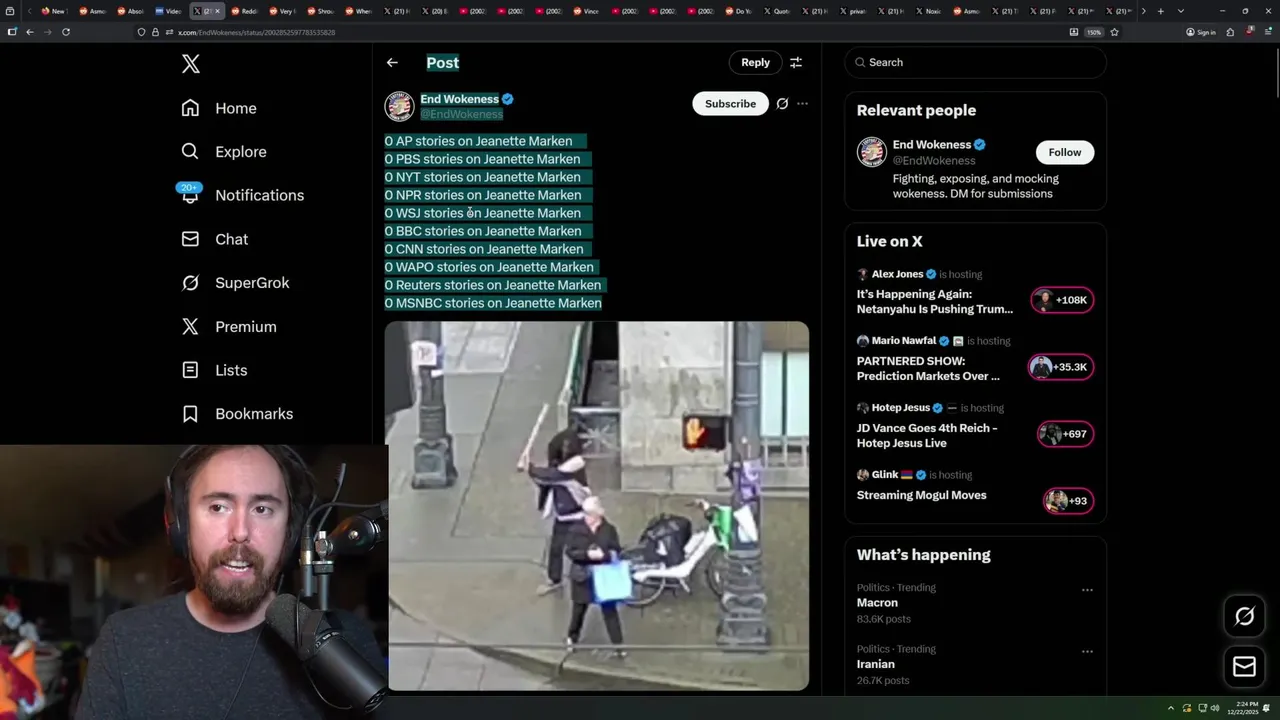Open the post's three-dot More menu
This screenshot has height=720, width=1280.
(x=802, y=103)
